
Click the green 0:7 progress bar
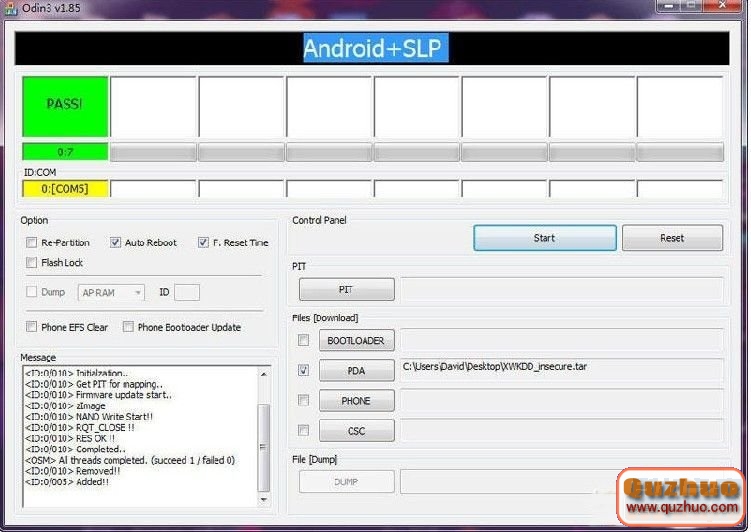(x=65, y=152)
